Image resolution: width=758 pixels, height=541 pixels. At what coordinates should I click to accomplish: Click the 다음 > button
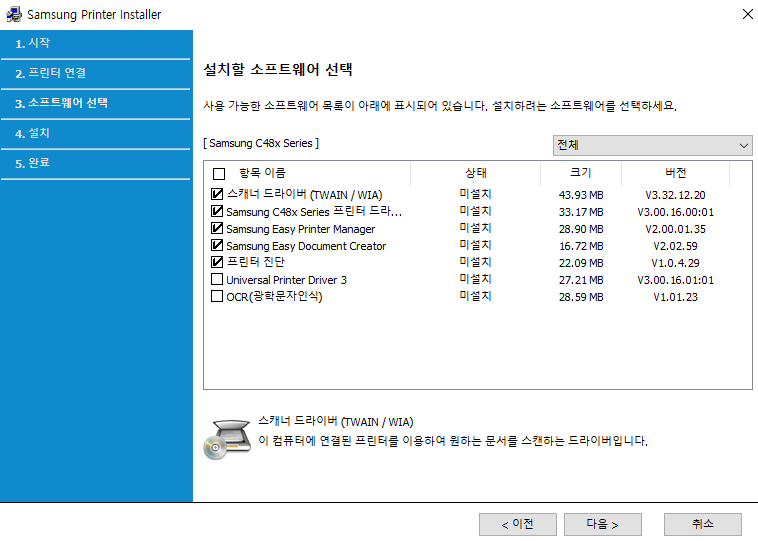[x=603, y=525]
